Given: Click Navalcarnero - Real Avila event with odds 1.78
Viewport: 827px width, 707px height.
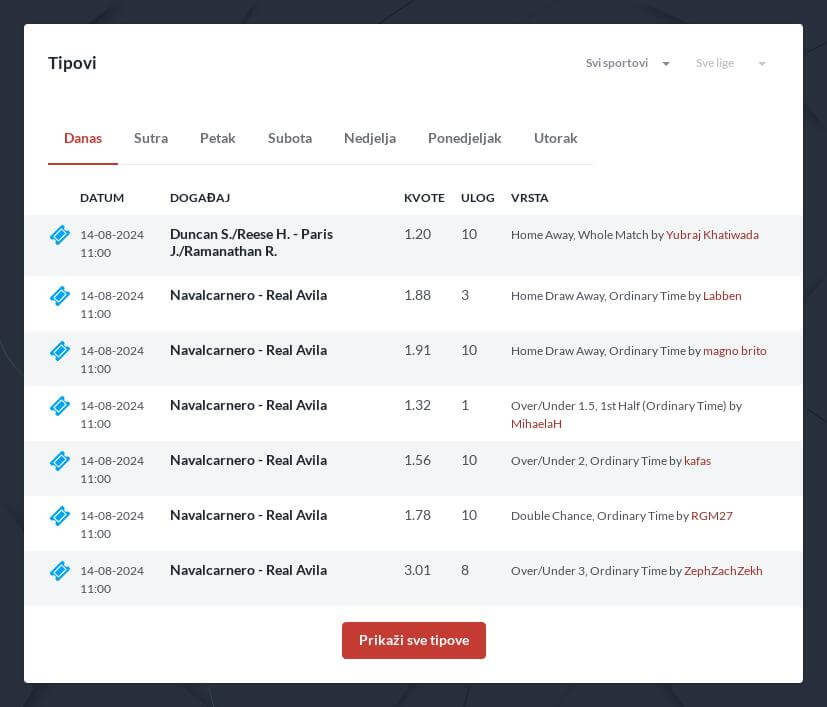Looking at the screenshot, I should tap(248, 515).
